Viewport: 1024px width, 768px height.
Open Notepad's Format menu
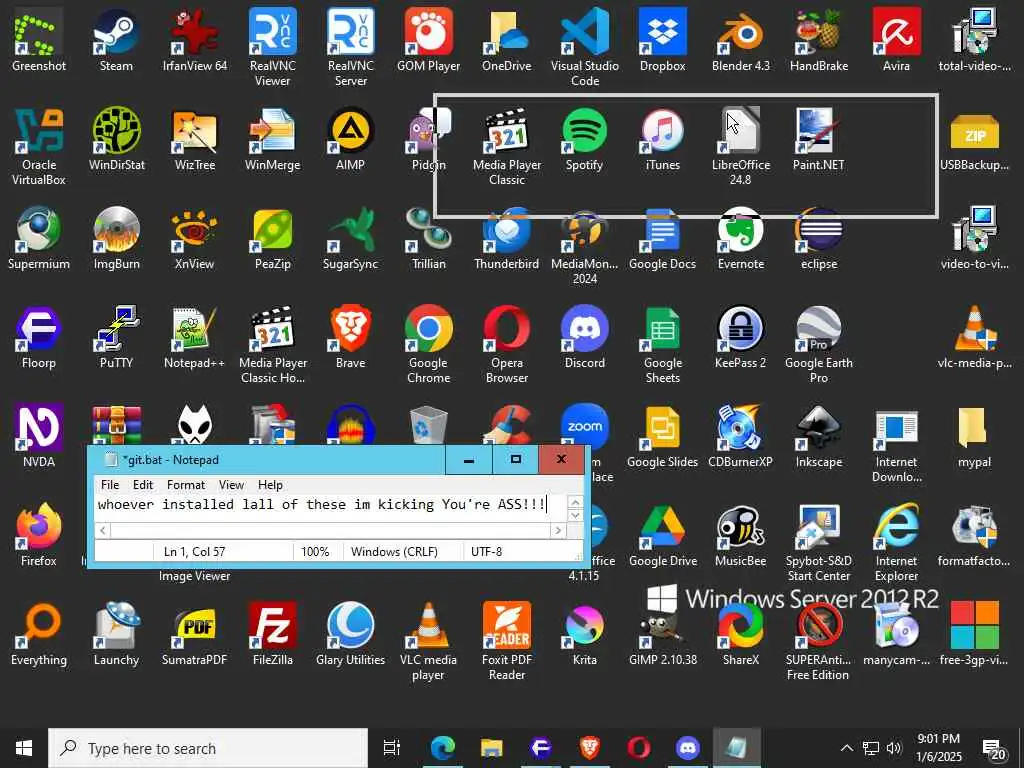[185, 485]
